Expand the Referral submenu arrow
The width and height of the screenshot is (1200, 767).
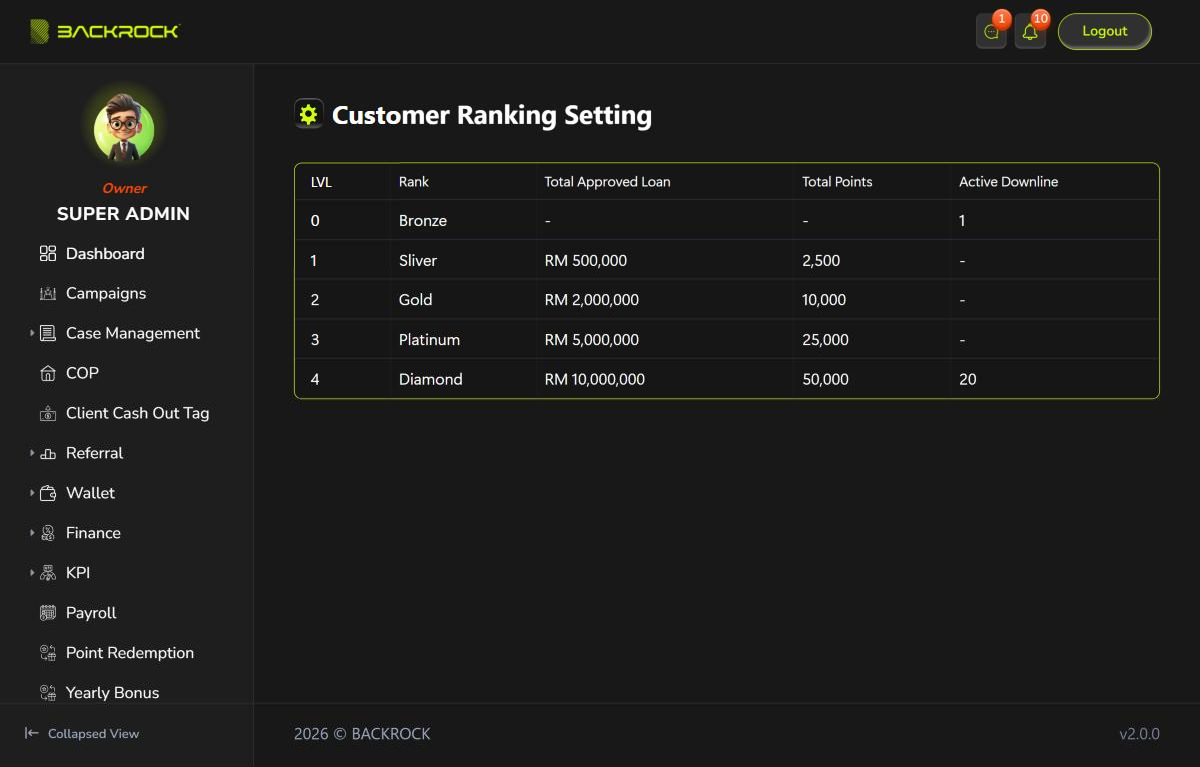(x=32, y=453)
